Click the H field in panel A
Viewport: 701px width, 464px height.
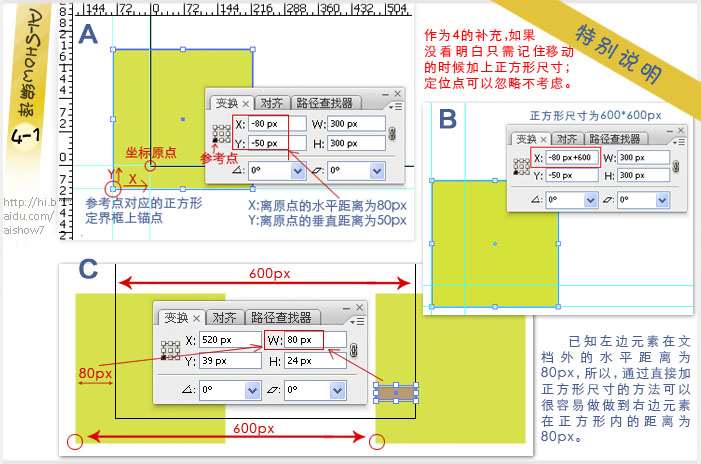356,143
